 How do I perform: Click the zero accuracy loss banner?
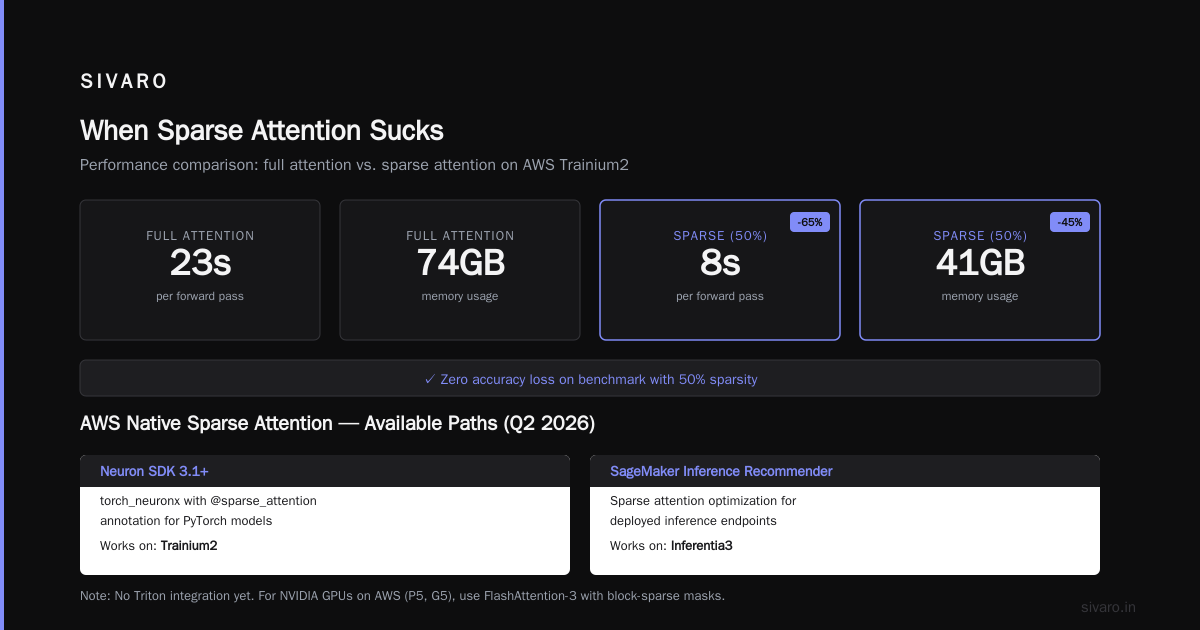[x=590, y=379]
